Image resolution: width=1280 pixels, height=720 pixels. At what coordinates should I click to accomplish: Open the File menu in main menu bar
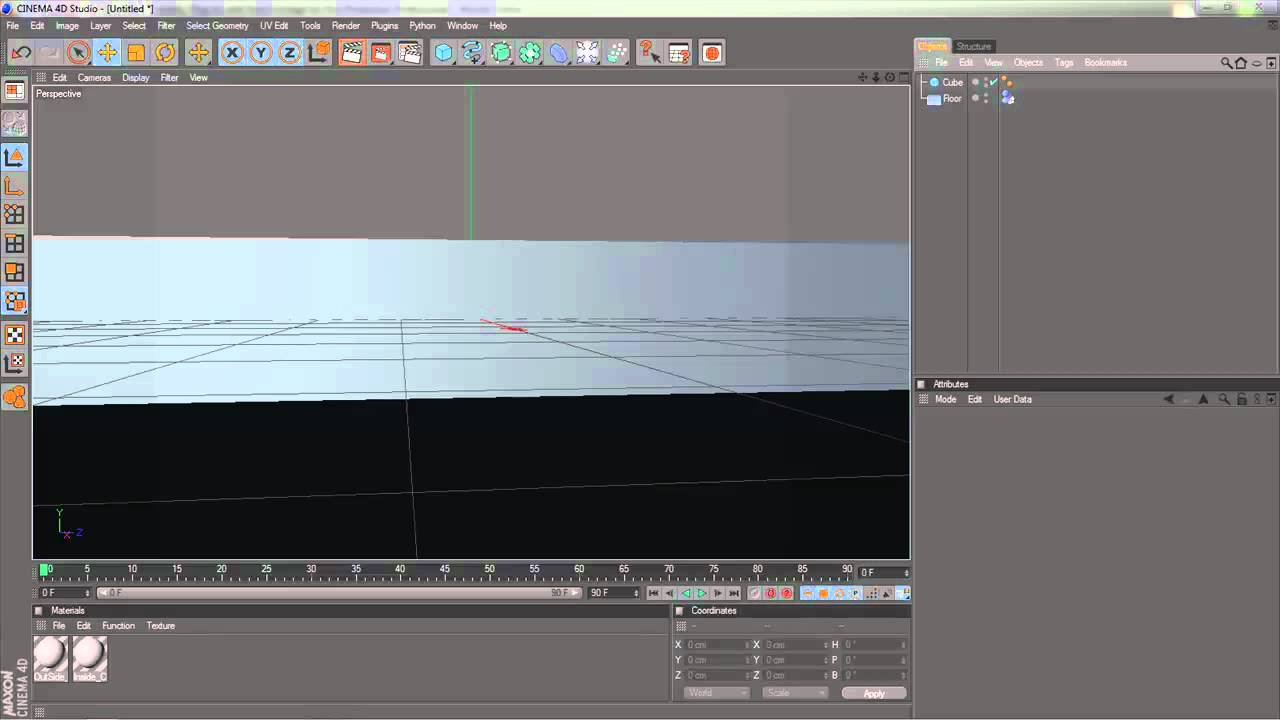click(x=12, y=26)
